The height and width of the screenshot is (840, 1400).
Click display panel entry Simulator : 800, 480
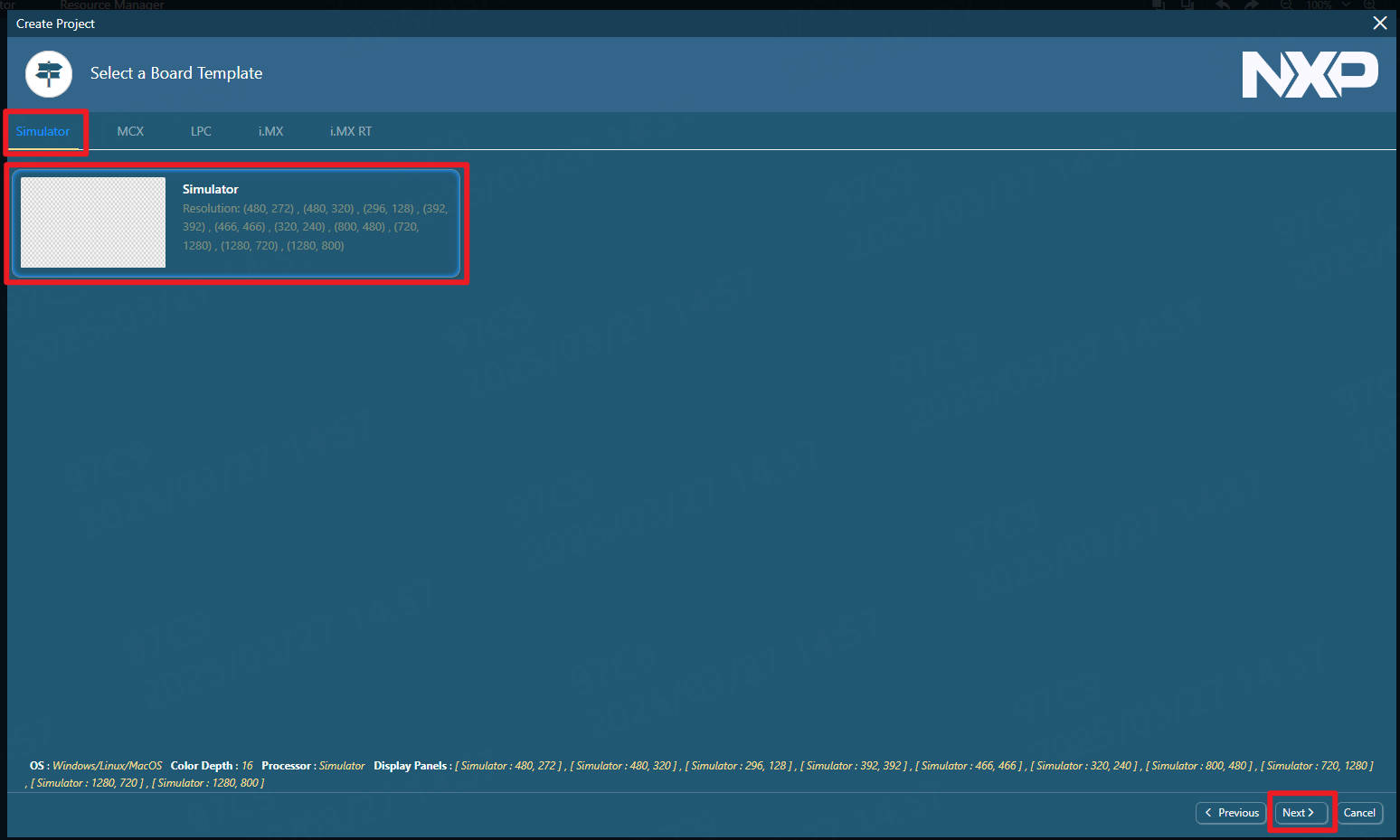pyautogui.click(x=1198, y=766)
